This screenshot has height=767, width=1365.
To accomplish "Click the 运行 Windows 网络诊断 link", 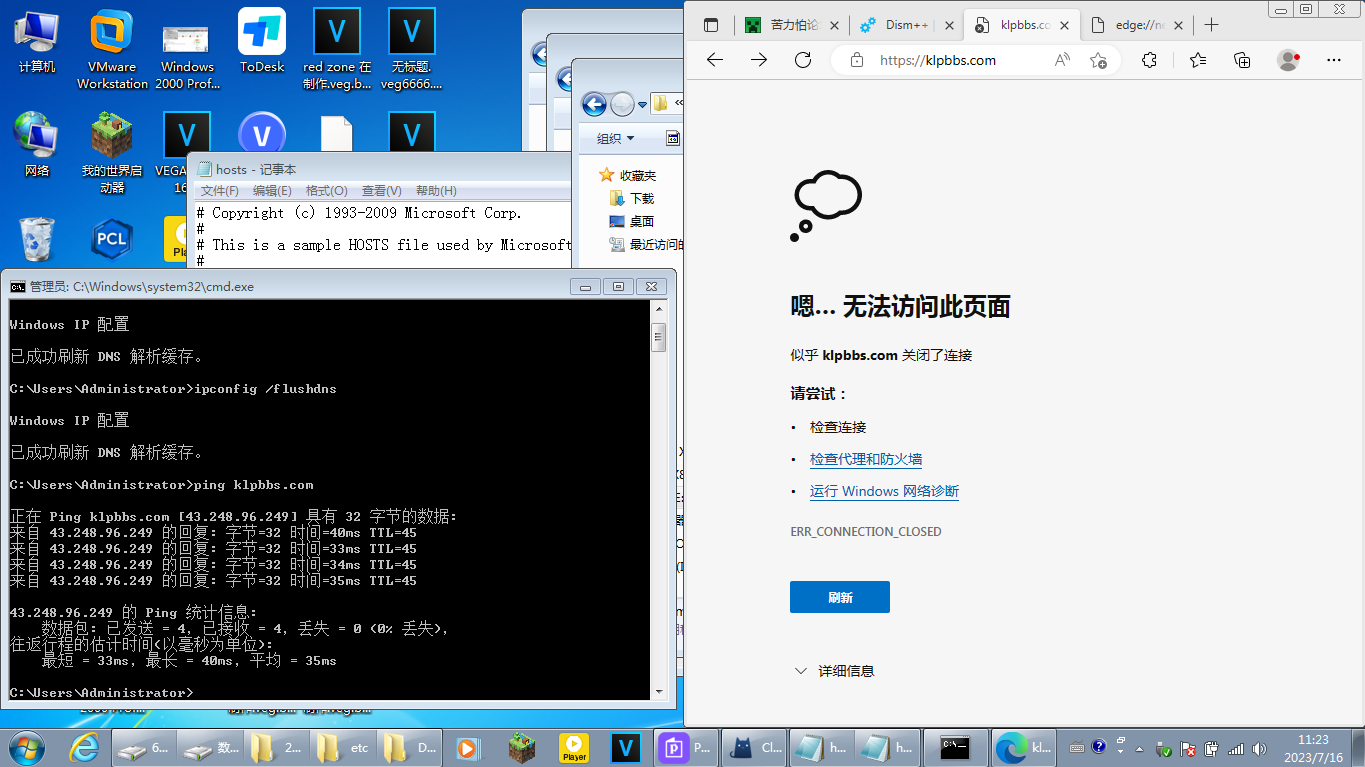I will pos(884,491).
